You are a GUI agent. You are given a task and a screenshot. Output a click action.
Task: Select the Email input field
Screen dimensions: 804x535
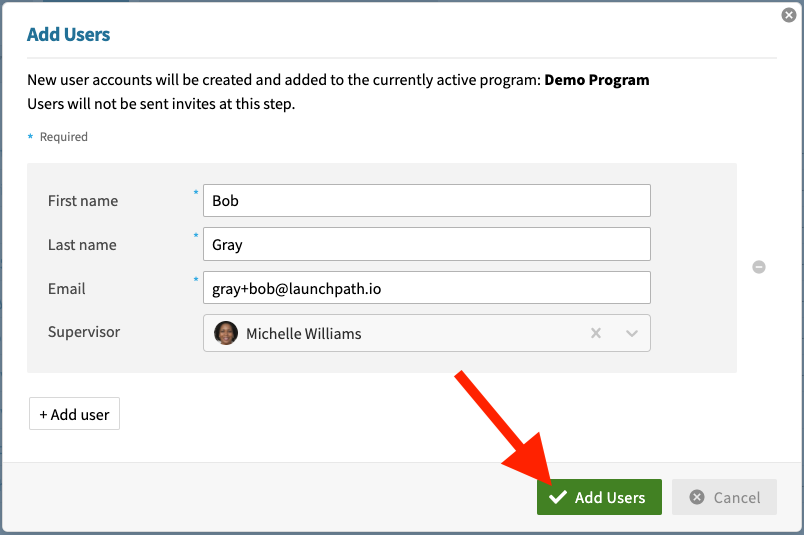[426, 288]
